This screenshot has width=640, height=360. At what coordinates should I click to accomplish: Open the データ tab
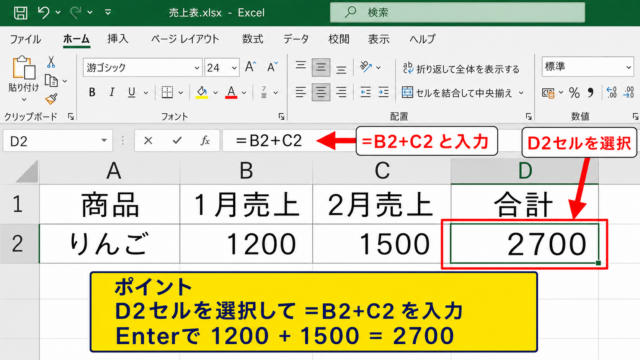[296, 39]
